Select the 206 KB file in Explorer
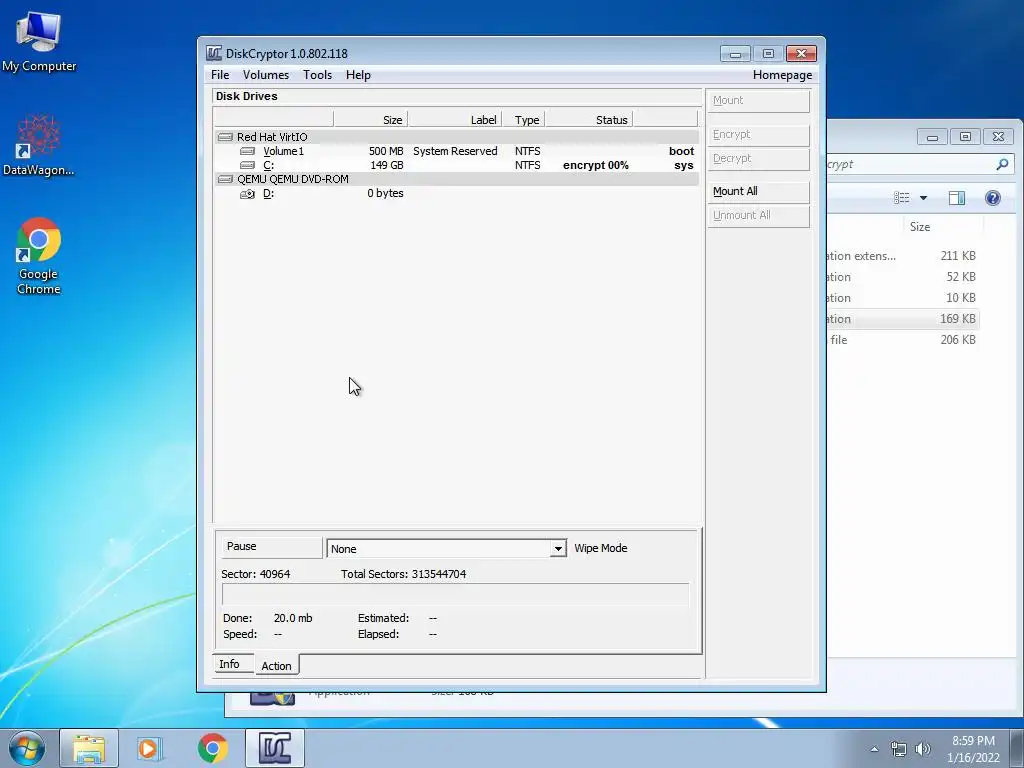This screenshot has height=768, width=1024. 903,340
